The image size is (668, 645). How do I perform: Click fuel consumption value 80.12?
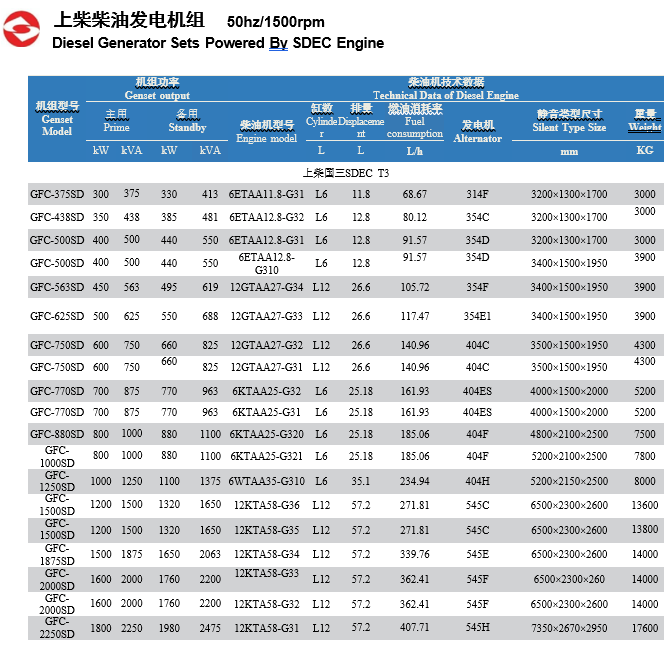pyautogui.click(x=415, y=217)
